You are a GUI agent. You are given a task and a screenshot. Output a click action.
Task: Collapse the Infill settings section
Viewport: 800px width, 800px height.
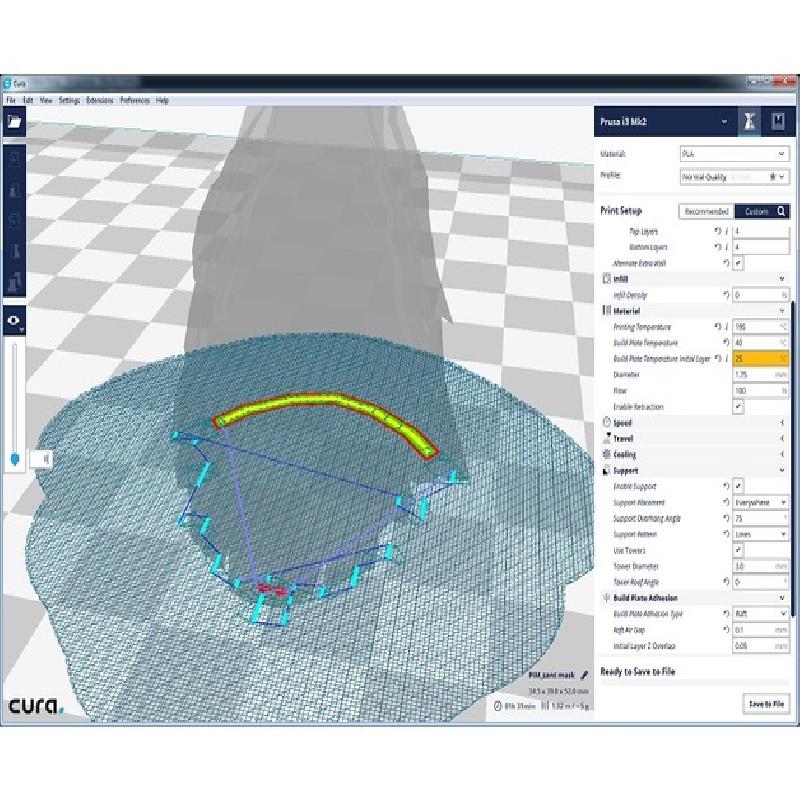782,279
